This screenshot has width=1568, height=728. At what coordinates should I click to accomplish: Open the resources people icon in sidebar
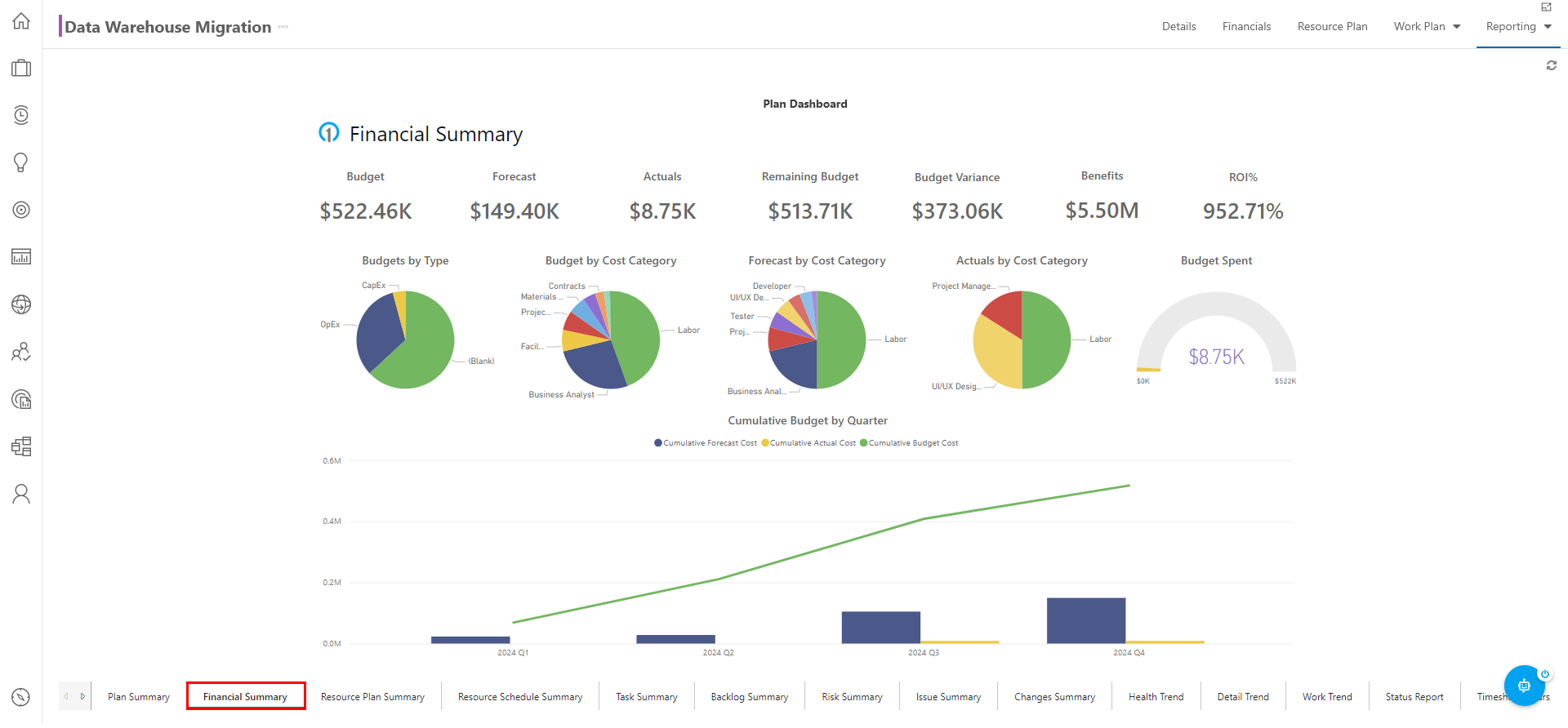point(21,352)
